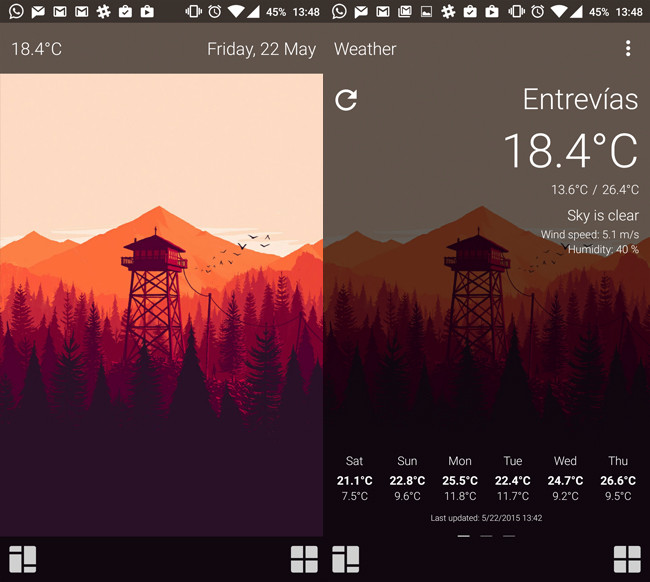Tap the Sky is clear description
This screenshot has height=582, width=650.
click(603, 216)
